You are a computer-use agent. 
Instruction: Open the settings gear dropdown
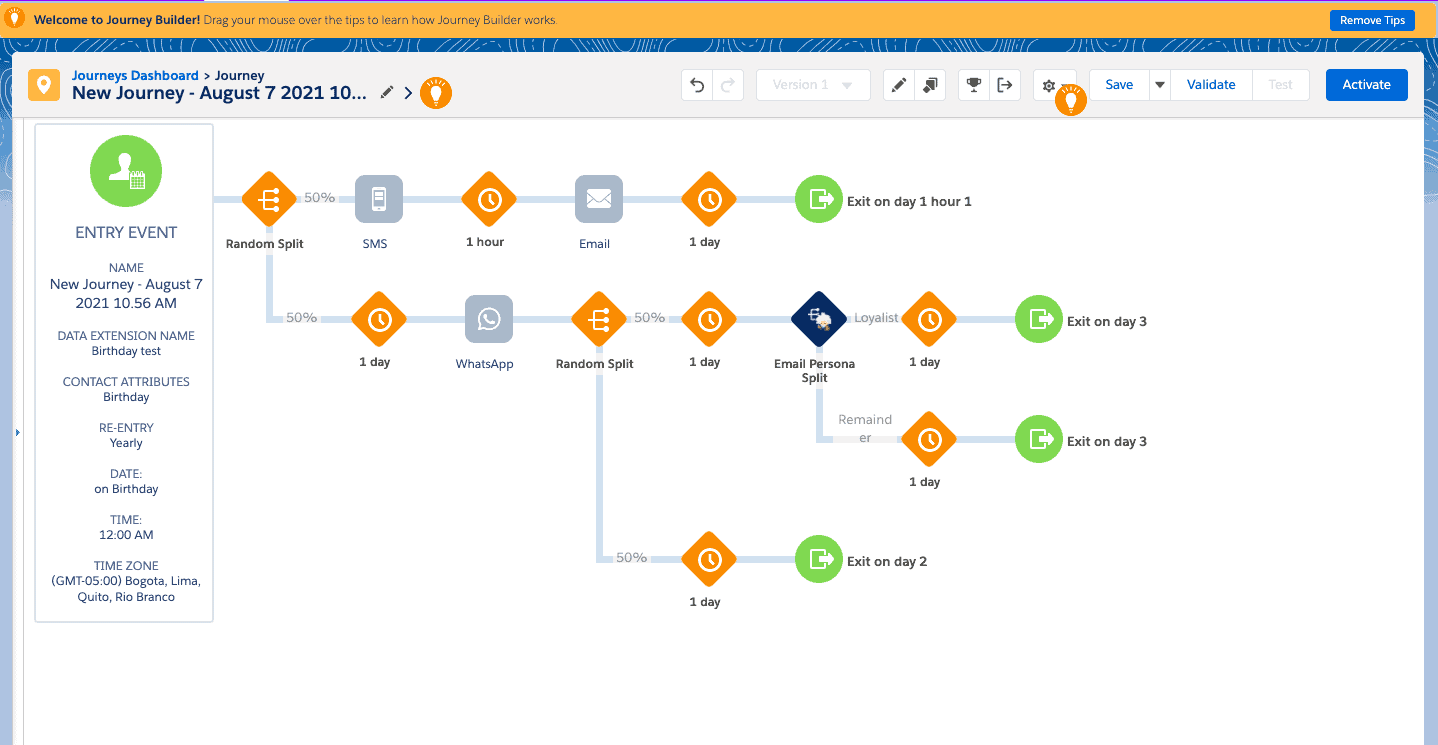pos(1049,85)
